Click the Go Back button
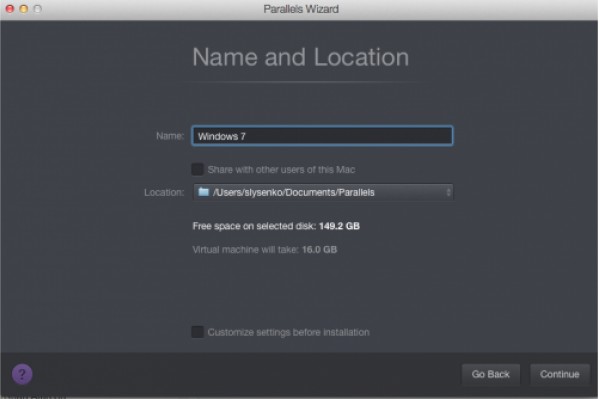Screen dimensions: 599x399 tap(491, 374)
